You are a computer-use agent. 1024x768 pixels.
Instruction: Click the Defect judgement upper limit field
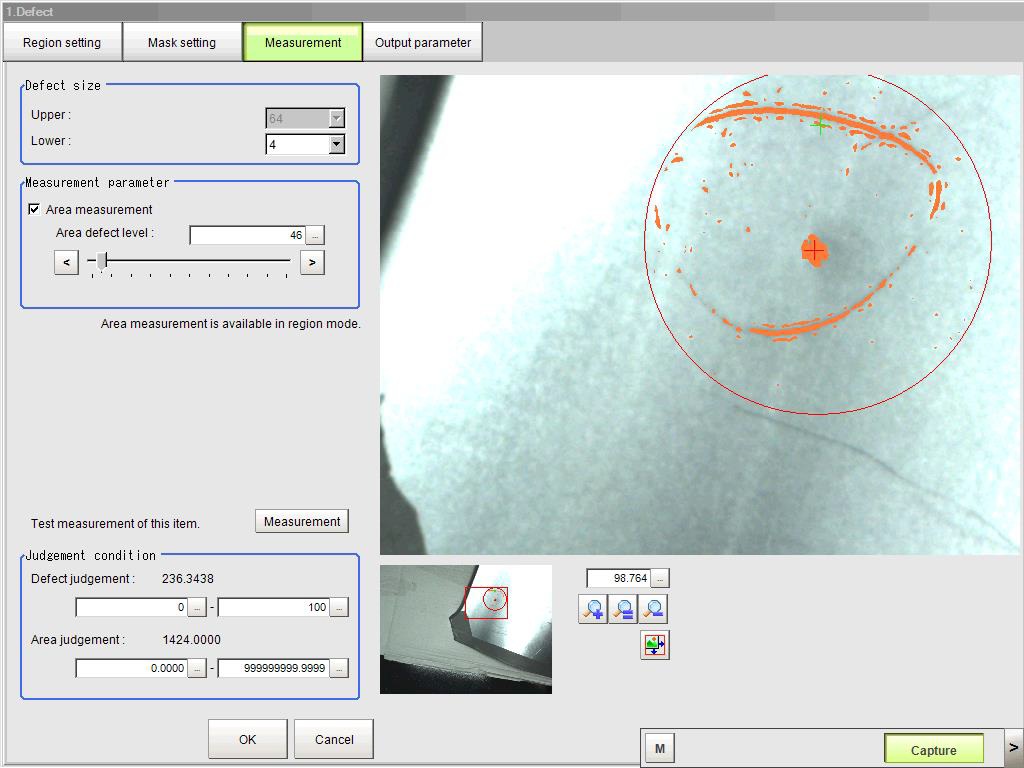click(273, 607)
